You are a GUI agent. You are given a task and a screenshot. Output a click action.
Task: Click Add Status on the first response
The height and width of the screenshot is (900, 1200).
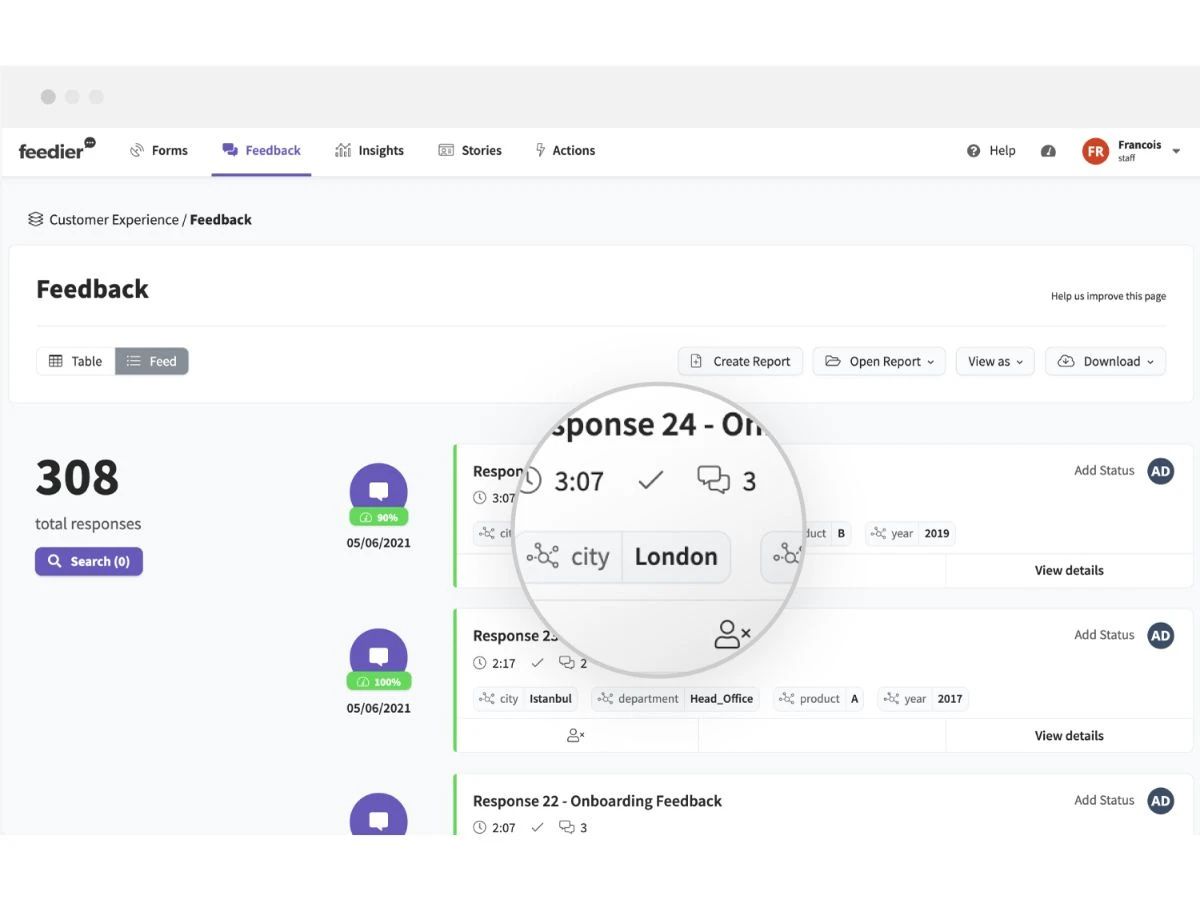[x=1104, y=470]
